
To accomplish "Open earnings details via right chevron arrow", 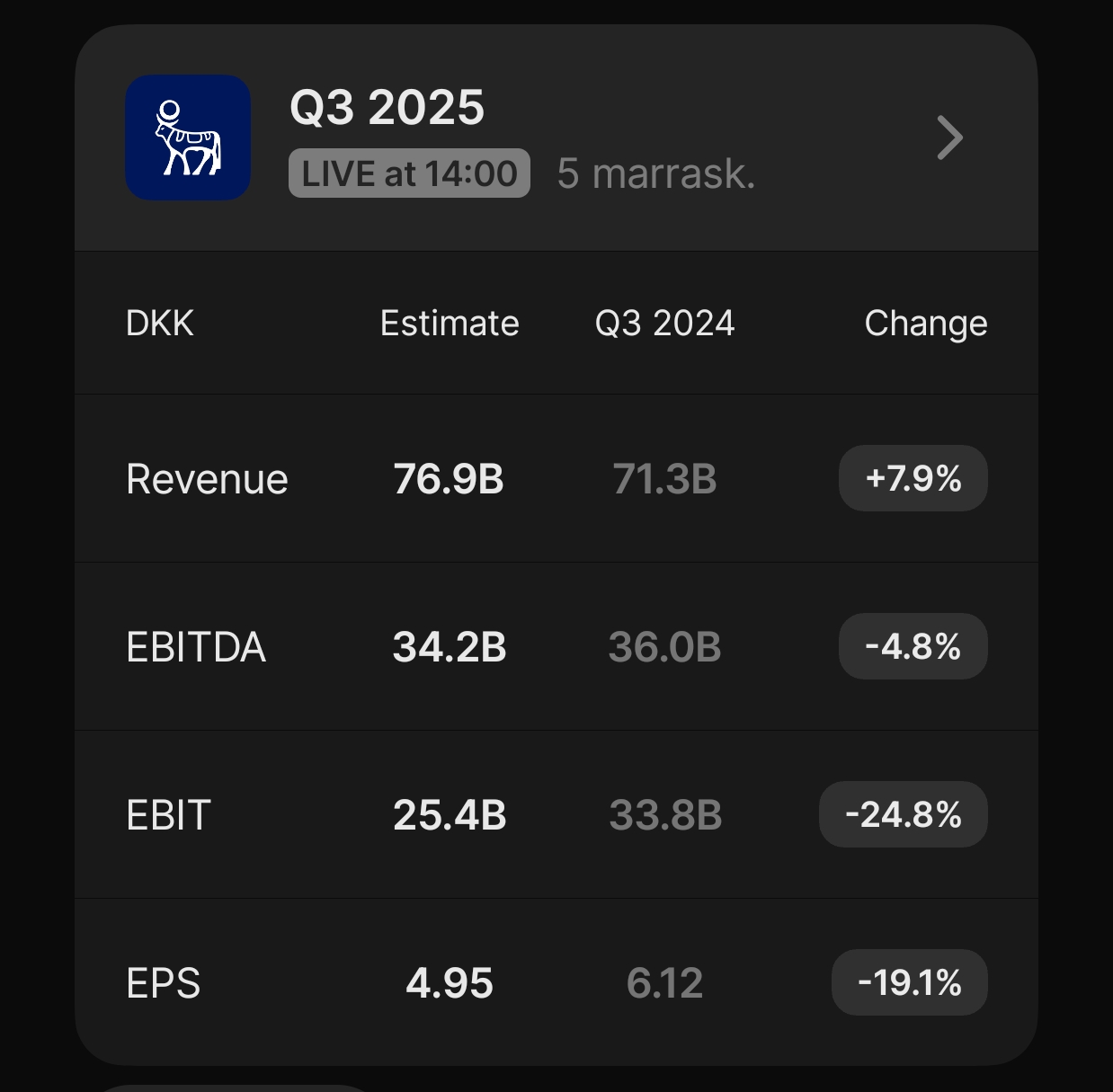I will (x=949, y=138).
